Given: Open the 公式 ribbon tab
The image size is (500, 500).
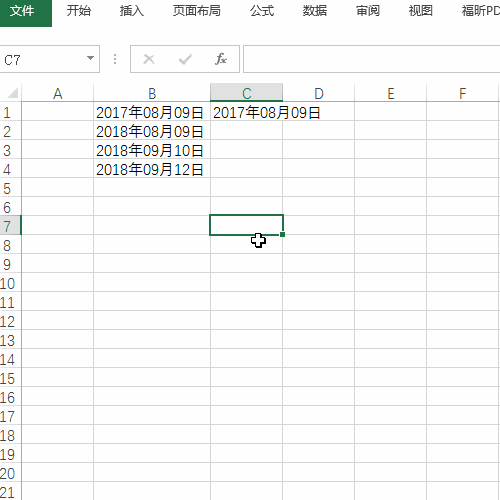Looking at the screenshot, I should pyautogui.click(x=262, y=11).
